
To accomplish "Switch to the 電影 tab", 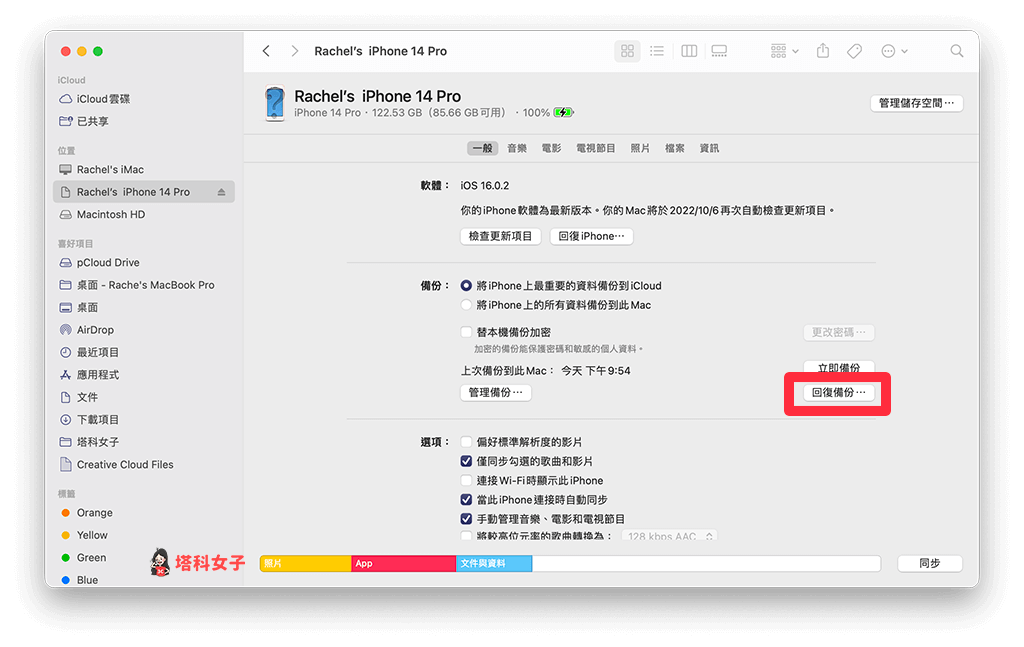I will tap(551, 148).
